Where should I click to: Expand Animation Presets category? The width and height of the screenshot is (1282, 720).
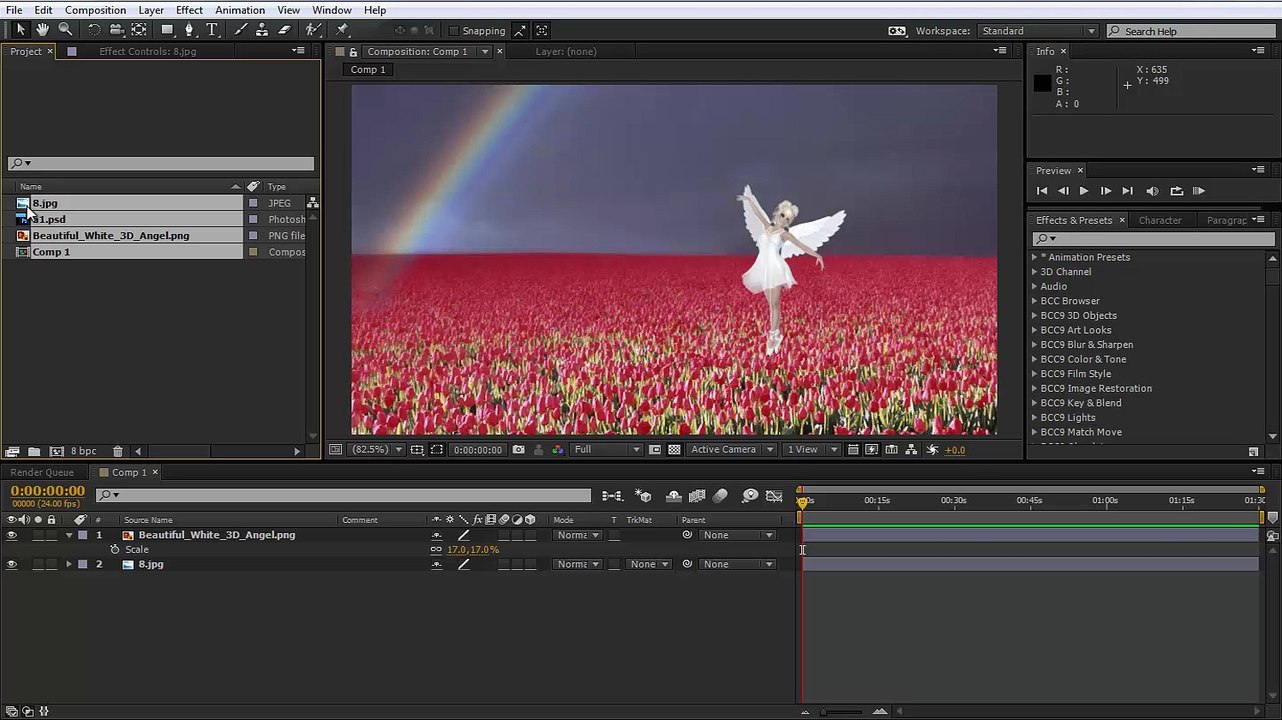1035,258
